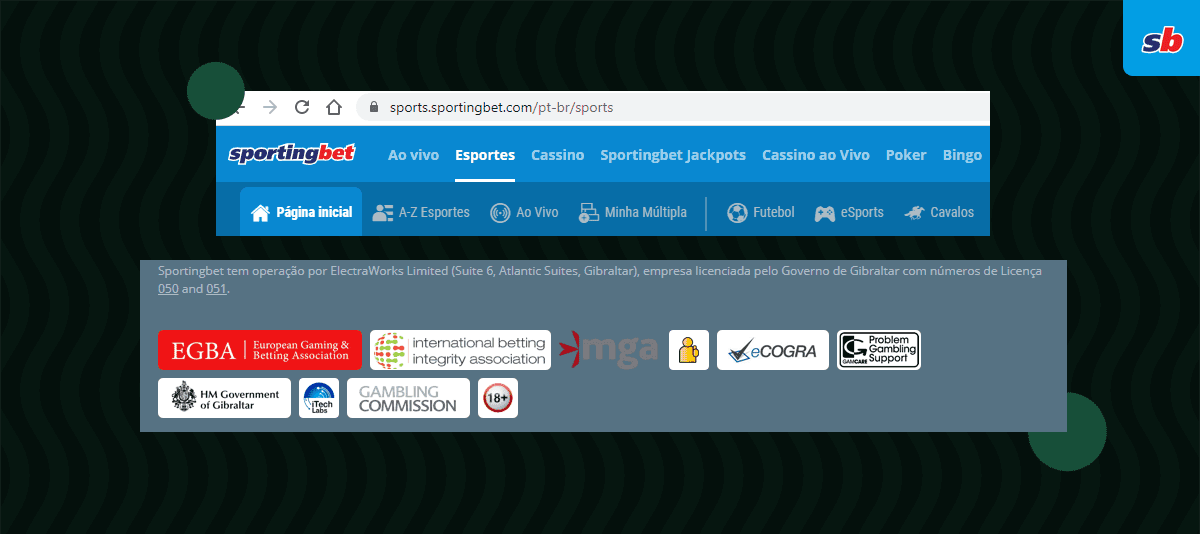Open Minha Múltipla
Image resolution: width=1200 pixels, height=534 pixels.
coord(633,212)
